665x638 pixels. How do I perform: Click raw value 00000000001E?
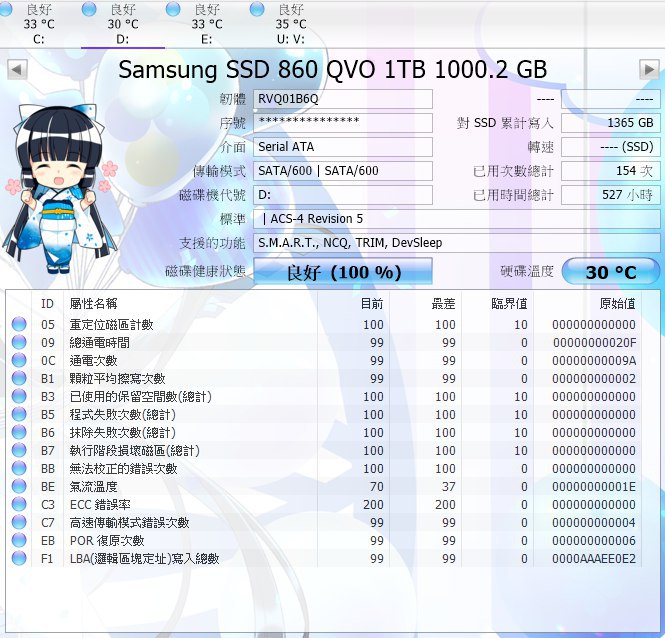click(594, 487)
